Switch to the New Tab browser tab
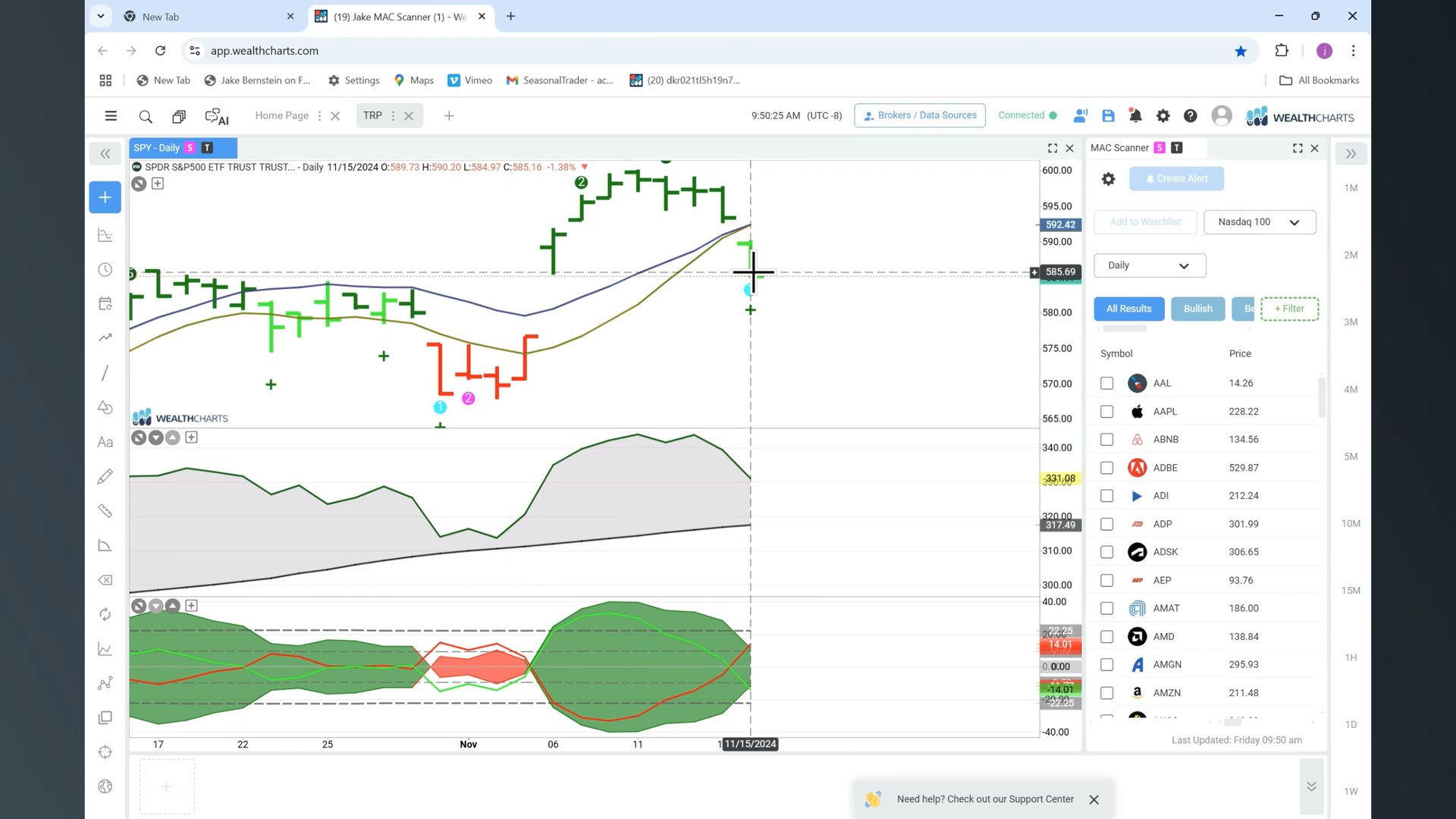1456x819 pixels. (x=210, y=17)
